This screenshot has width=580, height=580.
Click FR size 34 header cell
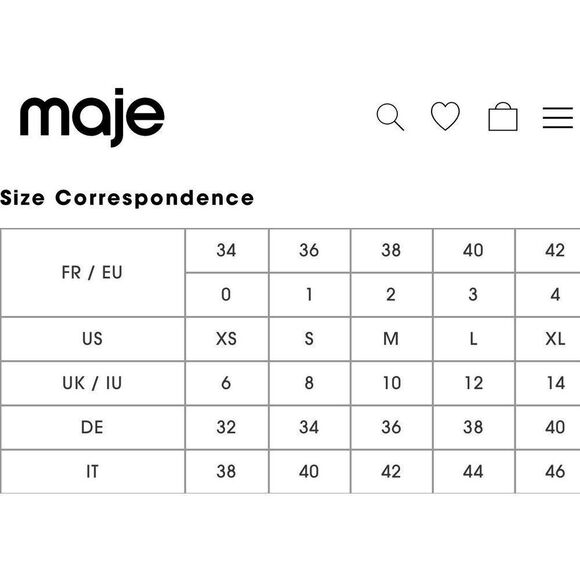point(226,250)
